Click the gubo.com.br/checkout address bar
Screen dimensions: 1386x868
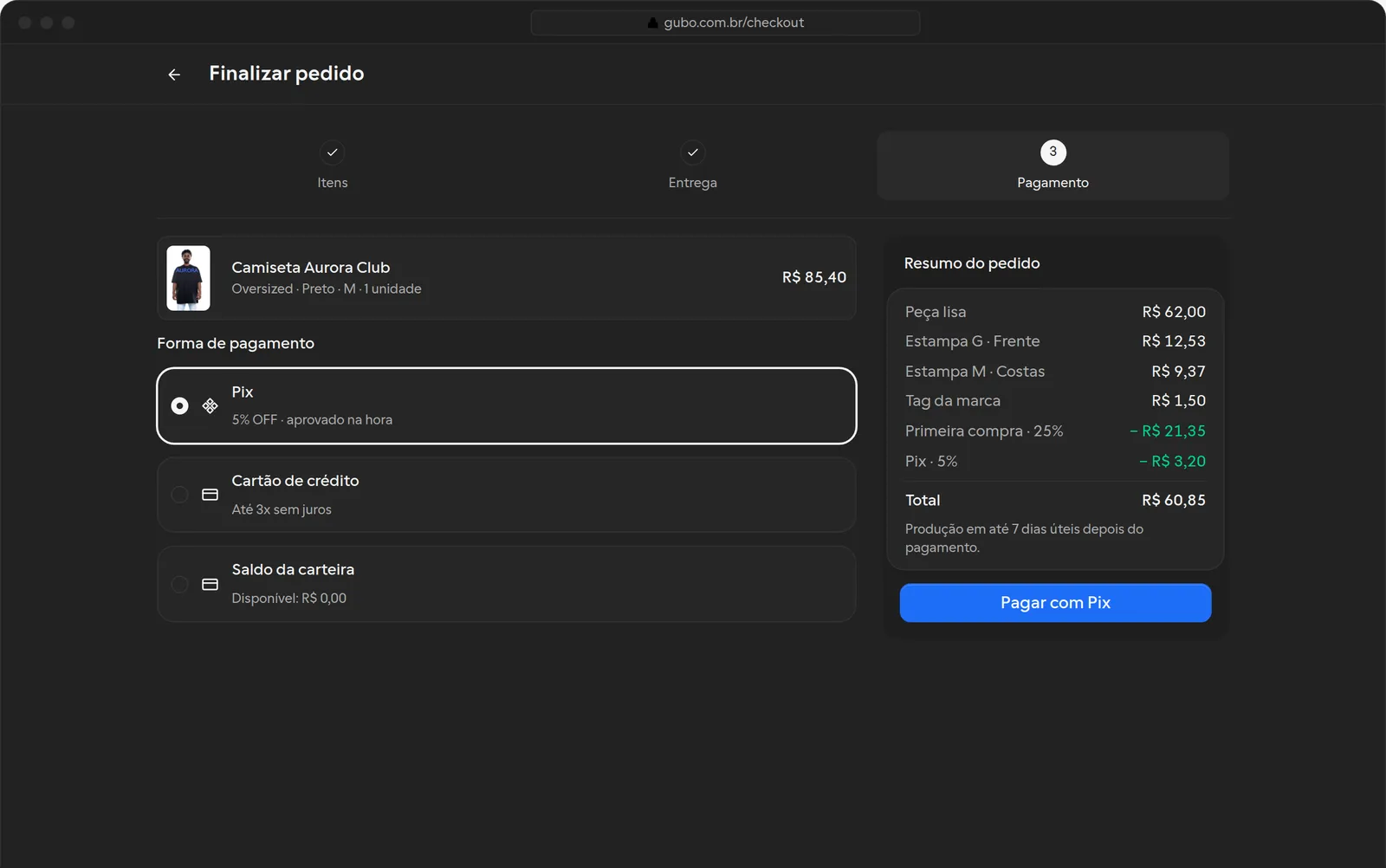point(725,23)
